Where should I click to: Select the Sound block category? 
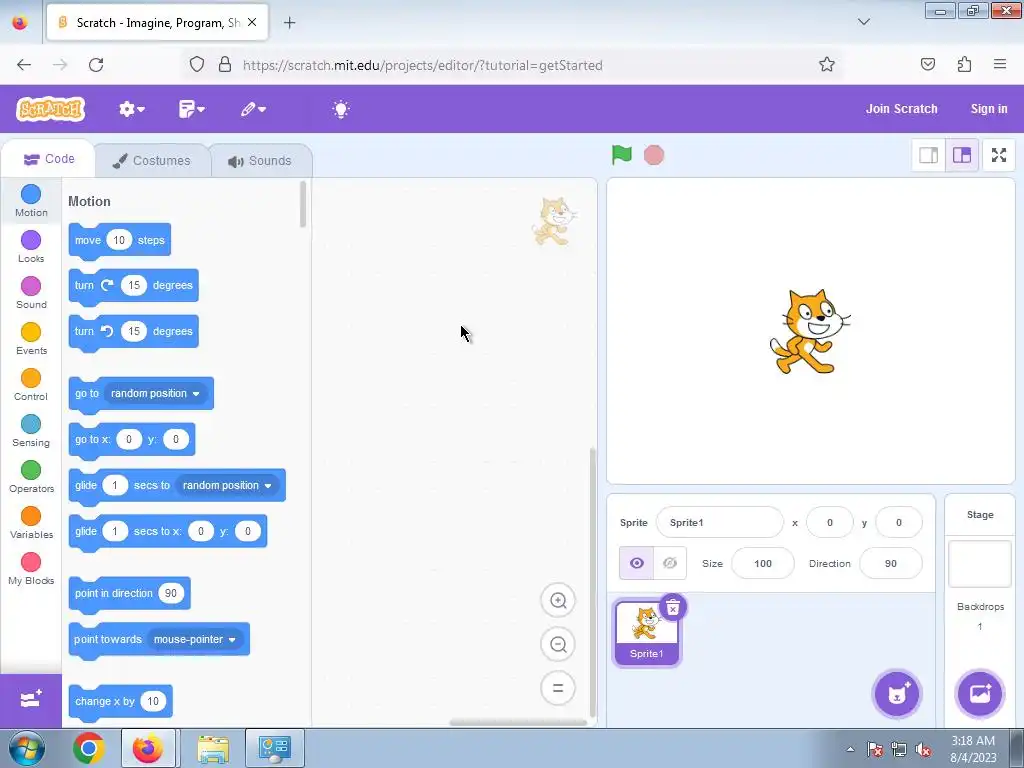[31, 293]
